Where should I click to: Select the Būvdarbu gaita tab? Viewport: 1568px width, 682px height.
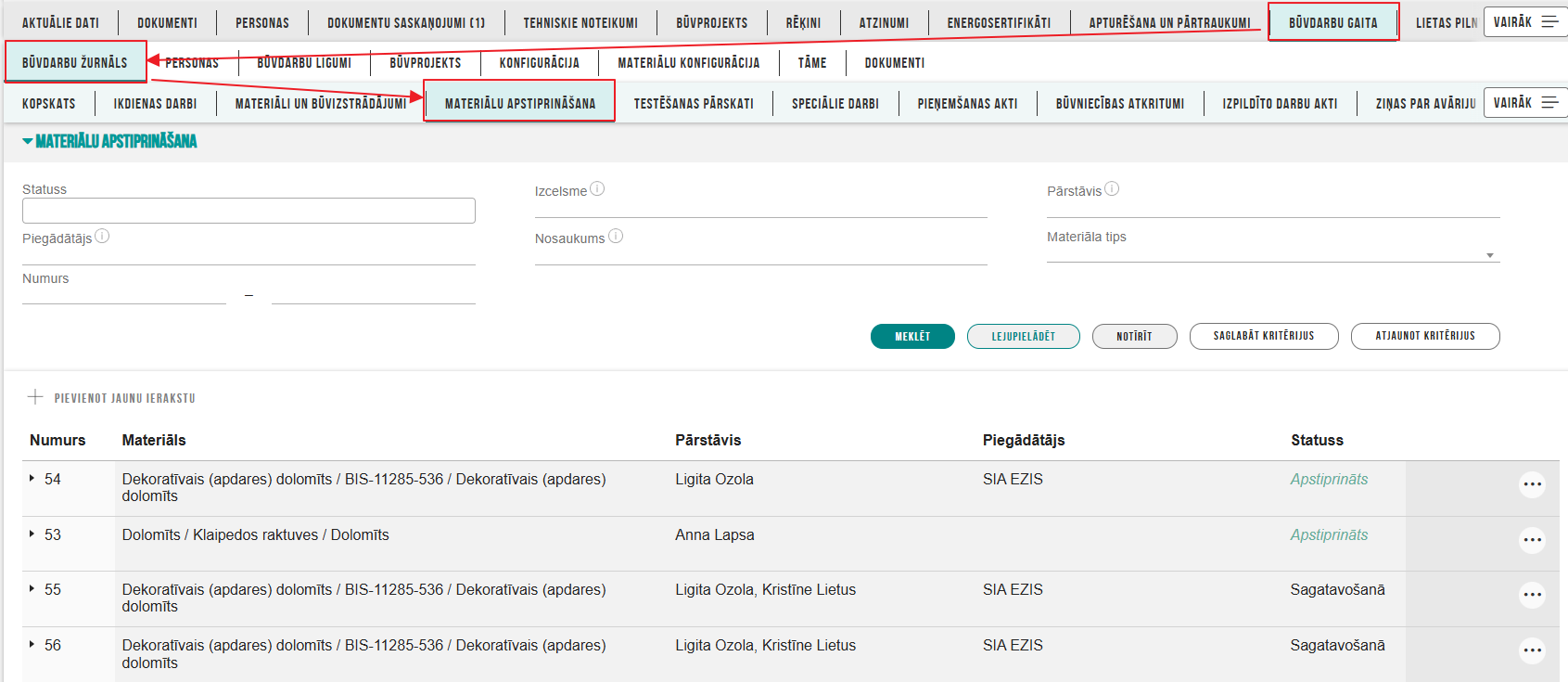(x=1333, y=23)
